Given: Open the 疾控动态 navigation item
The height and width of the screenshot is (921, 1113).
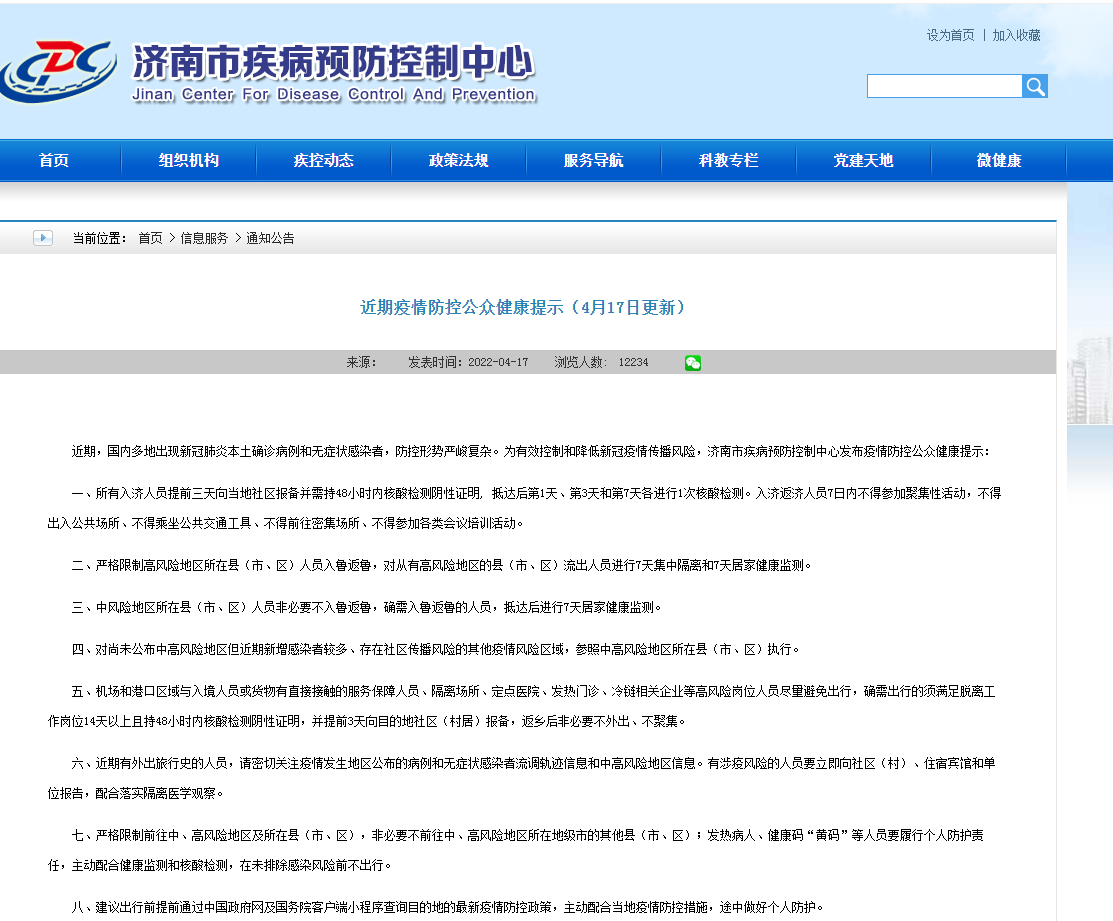Looking at the screenshot, I should (x=324, y=160).
